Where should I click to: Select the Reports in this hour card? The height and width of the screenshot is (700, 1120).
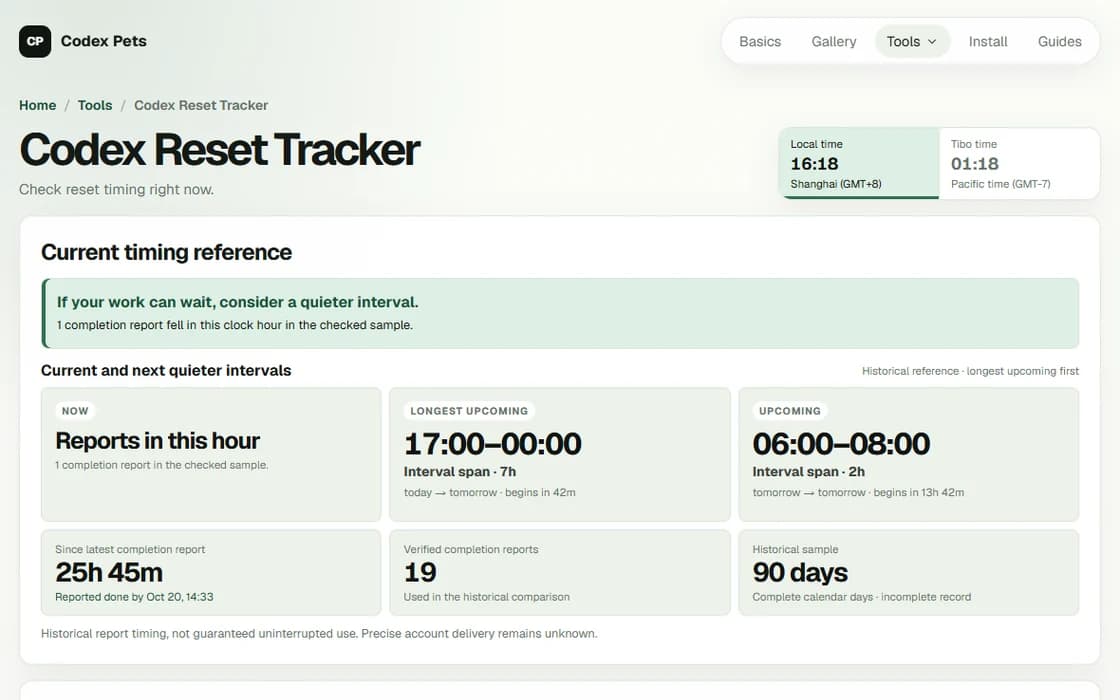coord(211,454)
